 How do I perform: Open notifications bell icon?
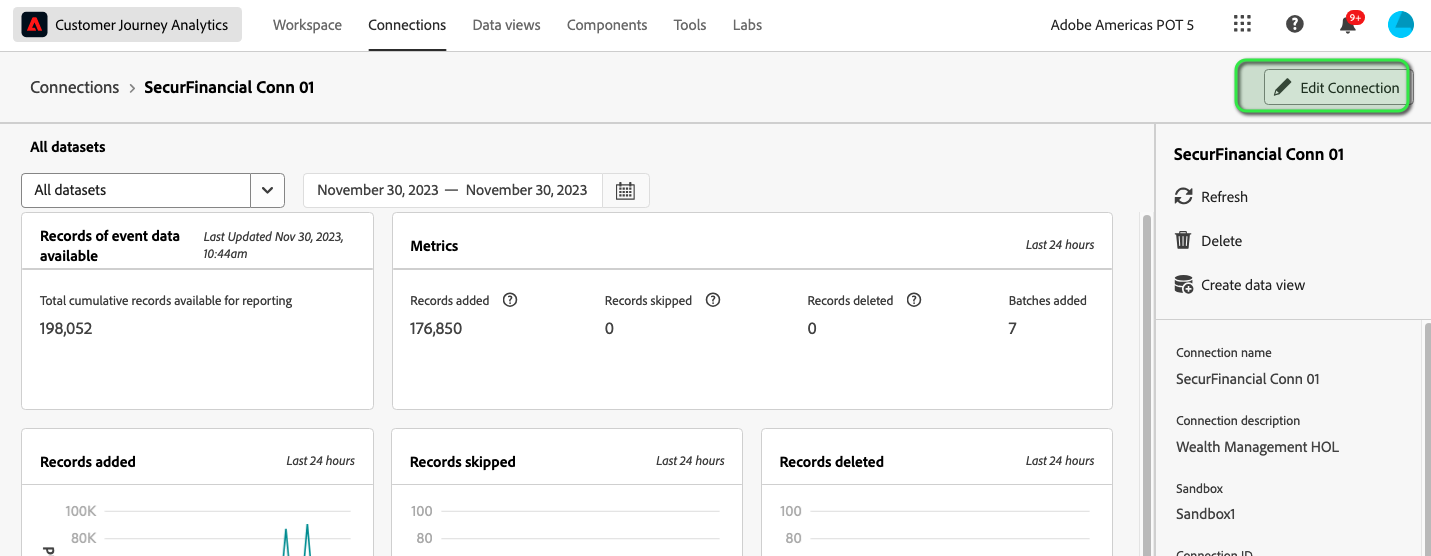[1349, 24]
